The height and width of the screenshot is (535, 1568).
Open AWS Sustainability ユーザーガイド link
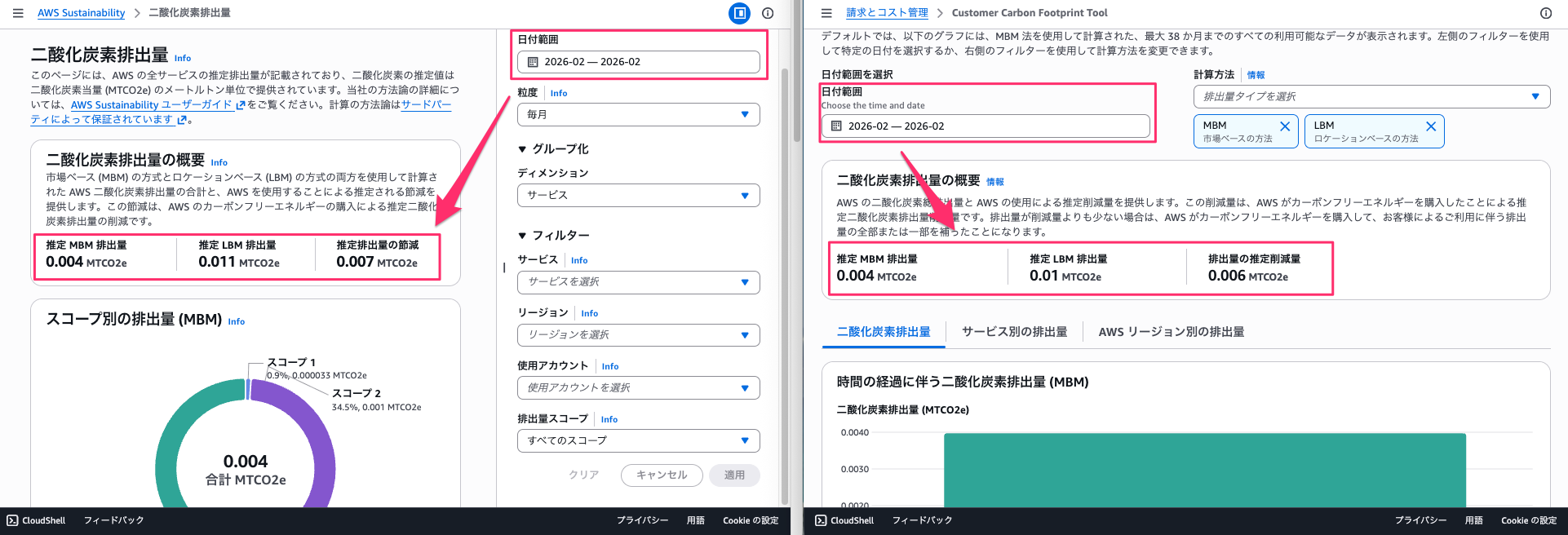pos(152,105)
